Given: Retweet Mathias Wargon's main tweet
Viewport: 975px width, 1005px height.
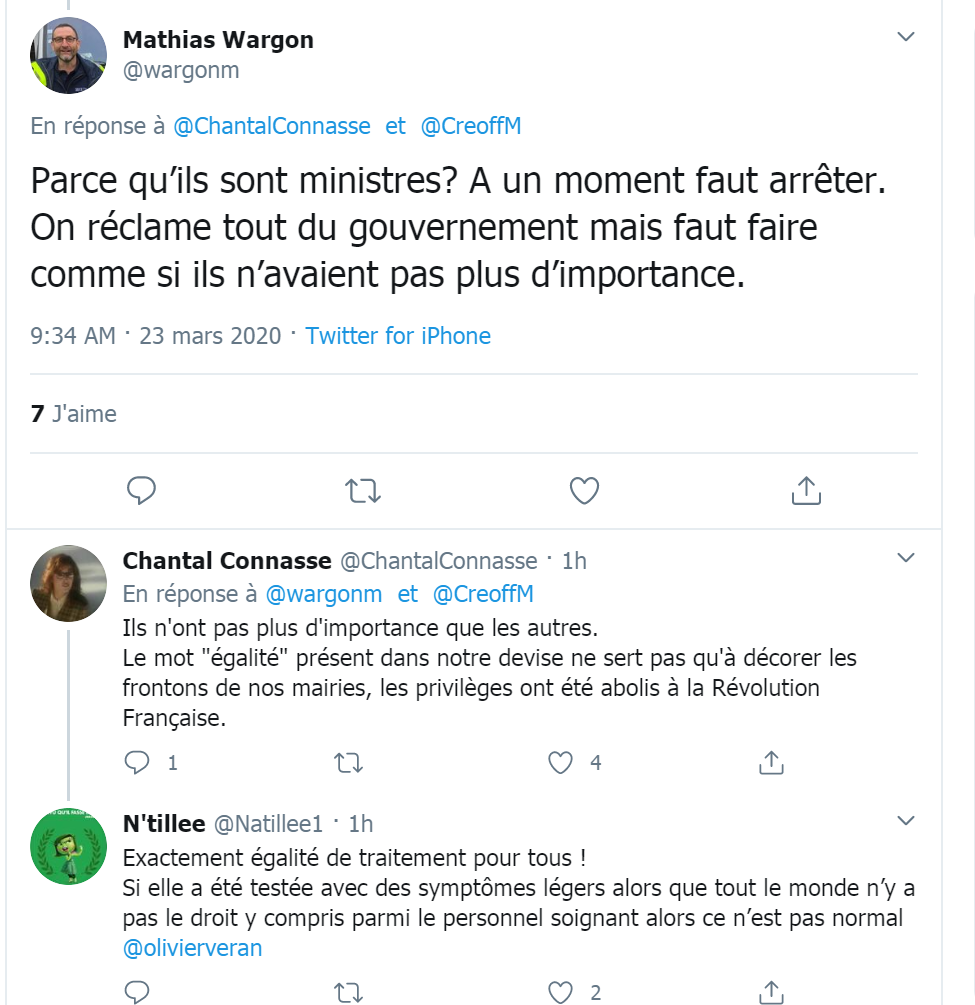Looking at the screenshot, I should click(362, 490).
